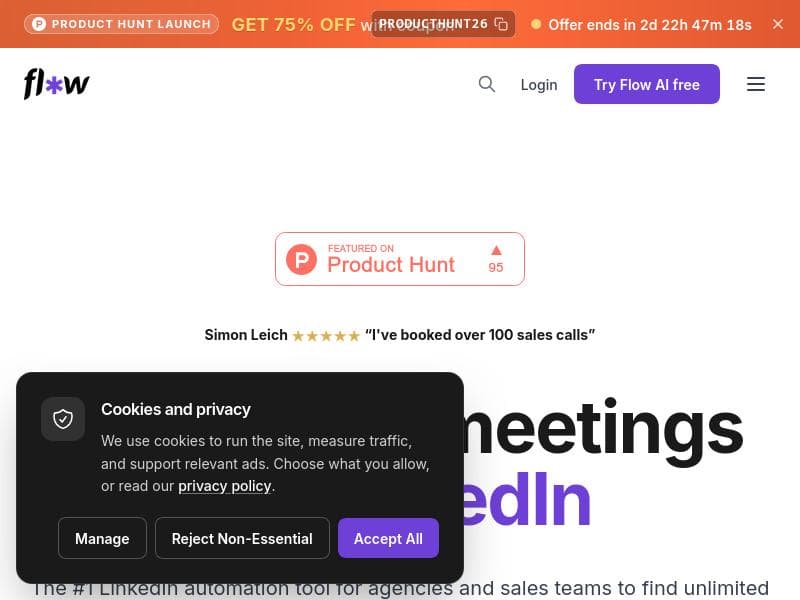Click the Simon Leich testimonial quote
Screen dimensions: 800x600
tap(480, 335)
